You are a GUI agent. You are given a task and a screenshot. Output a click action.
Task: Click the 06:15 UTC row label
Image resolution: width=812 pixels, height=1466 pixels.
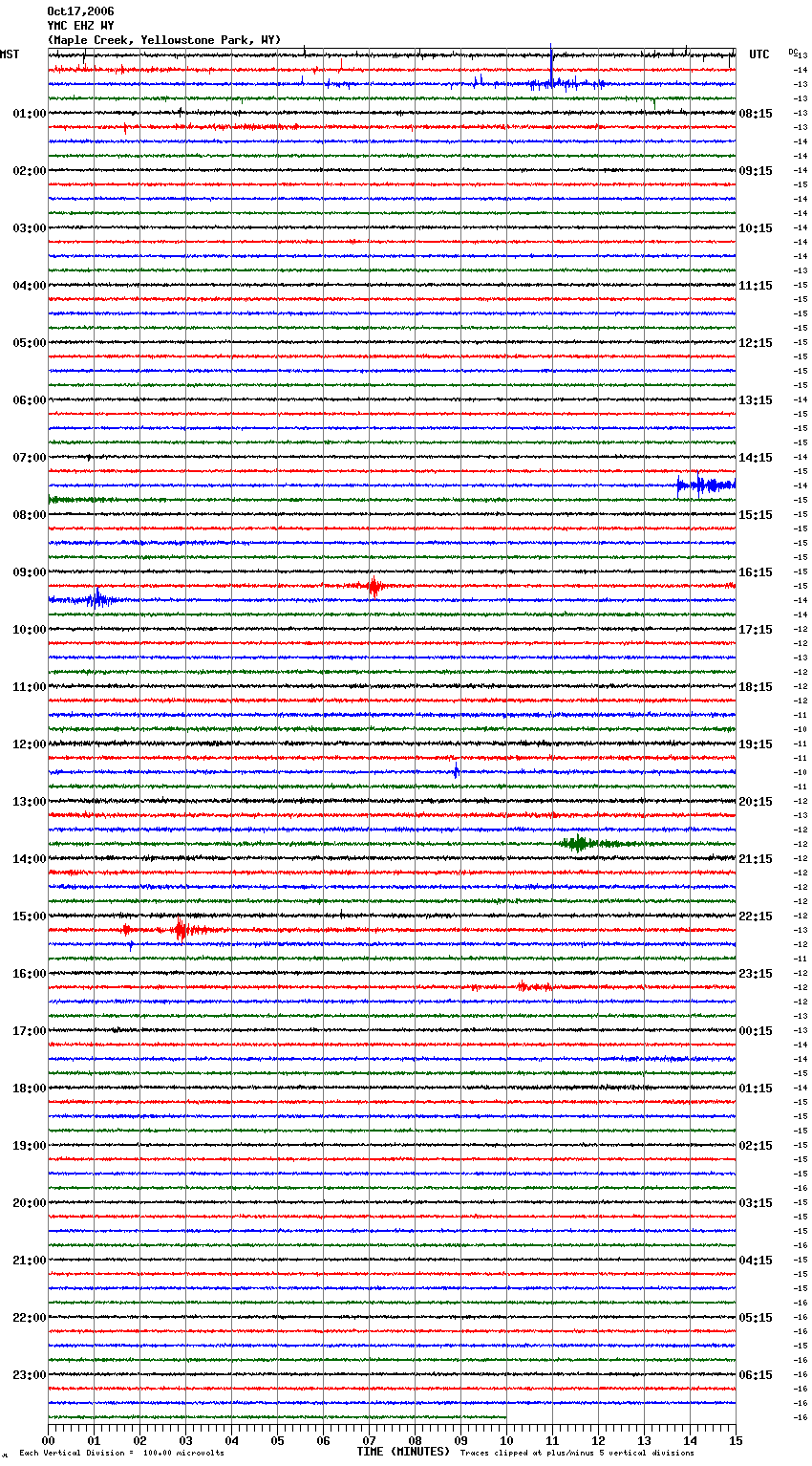(756, 1375)
